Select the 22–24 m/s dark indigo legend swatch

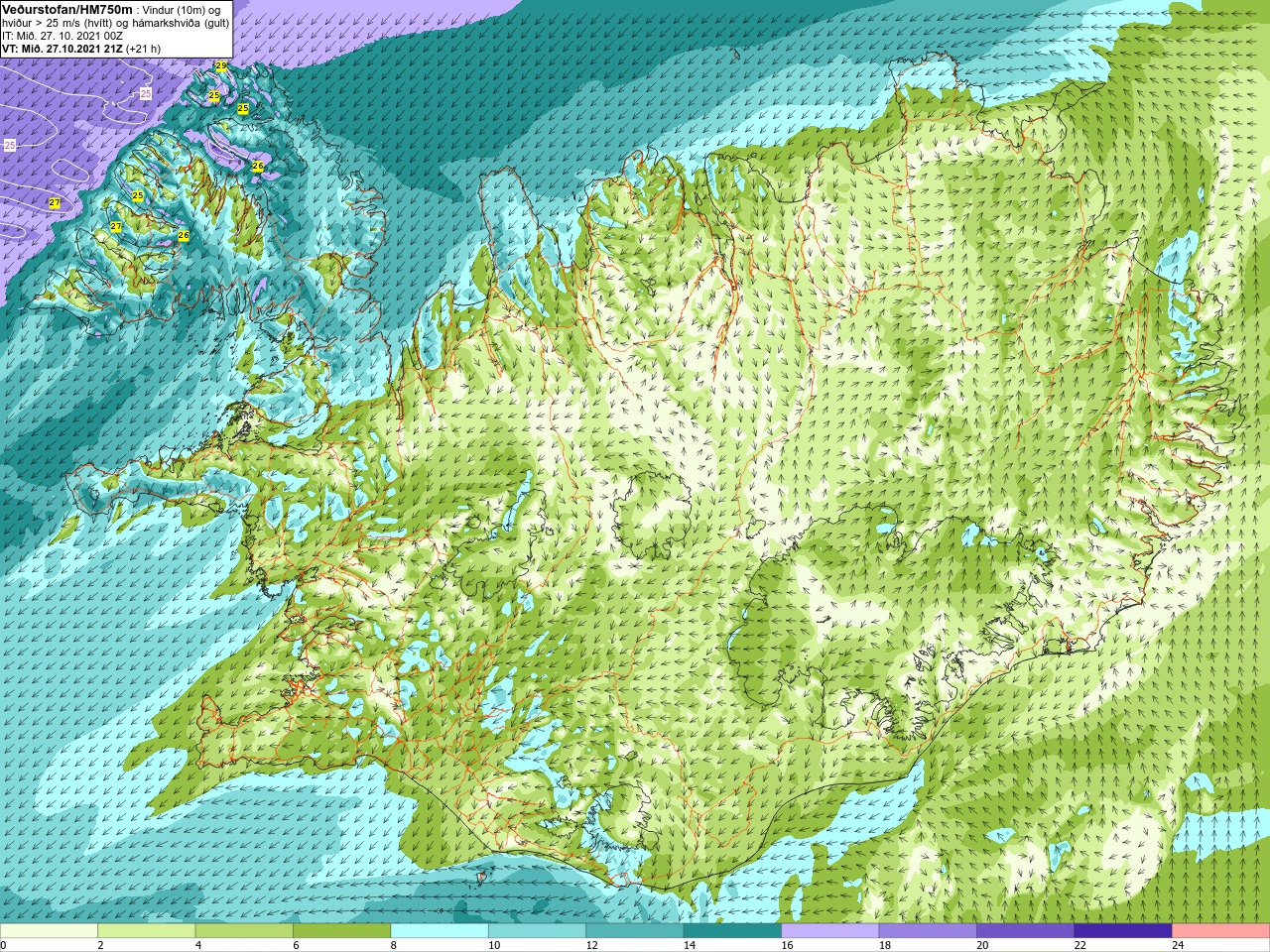[x=1123, y=931]
